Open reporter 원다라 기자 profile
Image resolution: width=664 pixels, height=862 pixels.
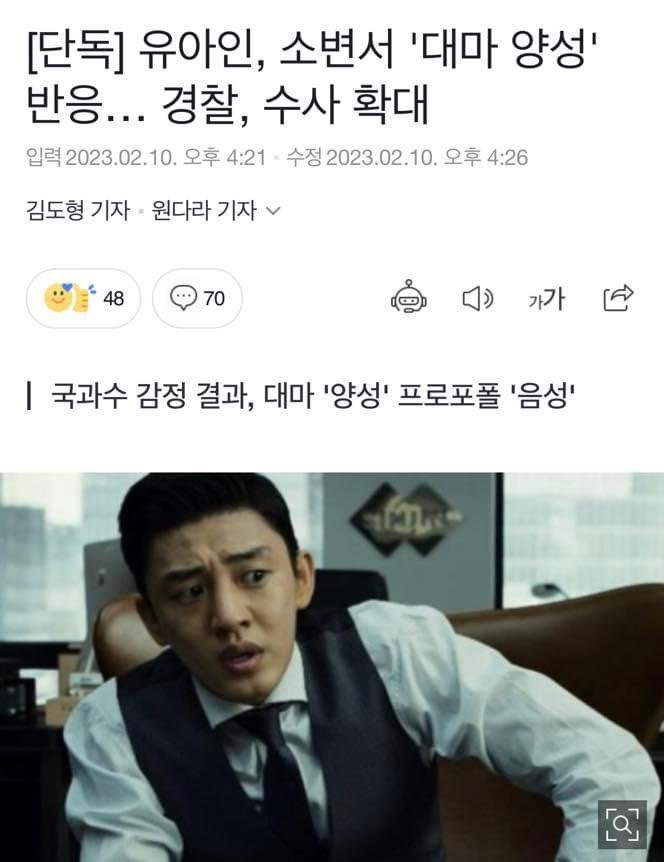tap(204, 211)
